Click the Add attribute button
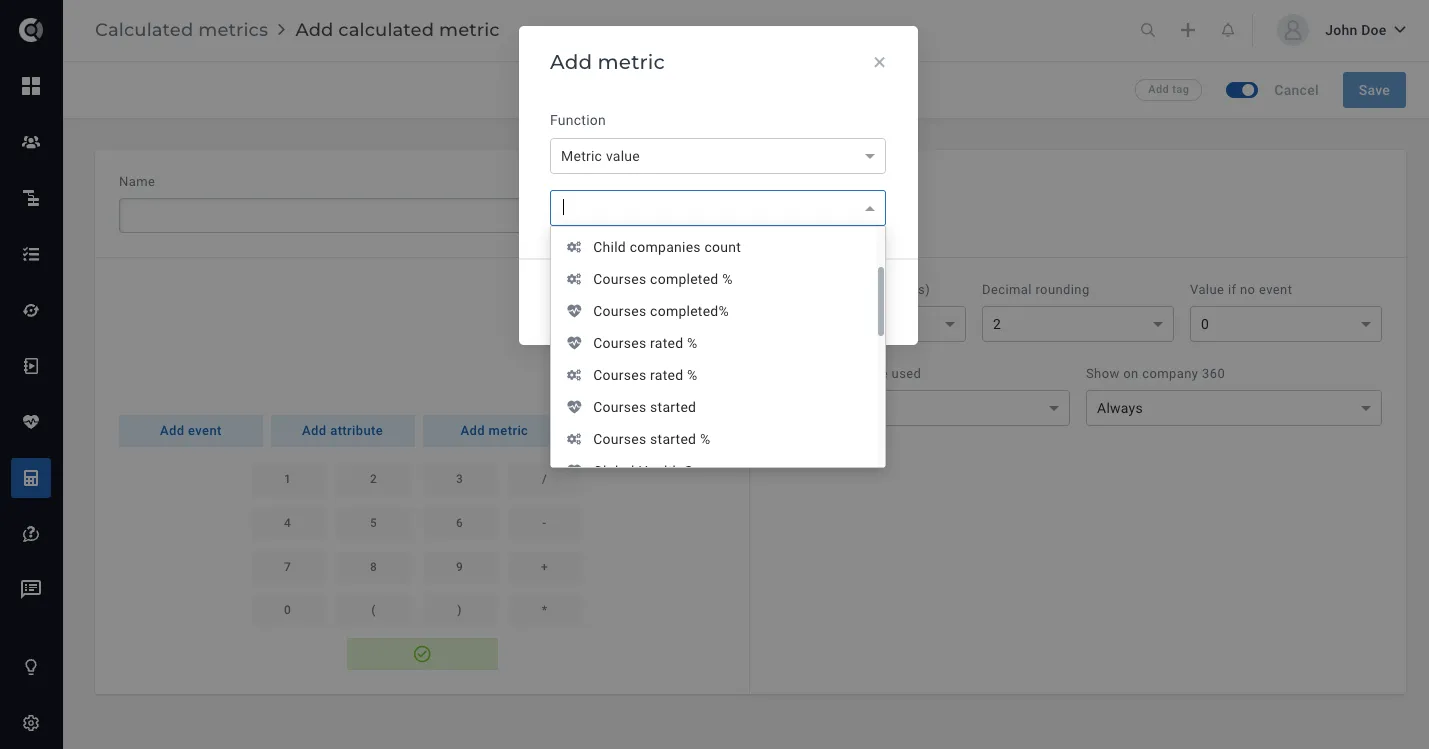This screenshot has height=749, width=1429. click(x=342, y=431)
